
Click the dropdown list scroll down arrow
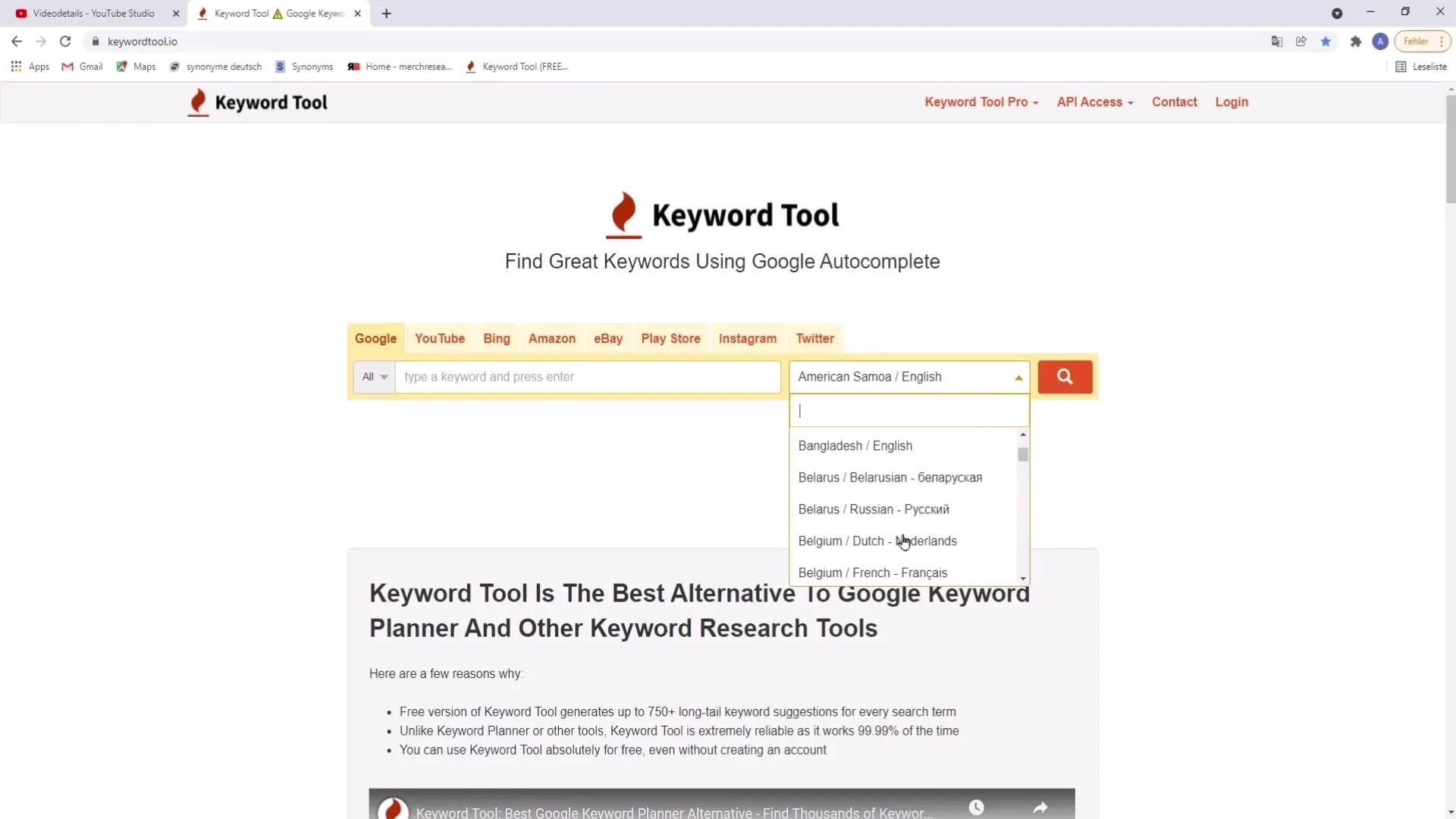[x=1023, y=579]
